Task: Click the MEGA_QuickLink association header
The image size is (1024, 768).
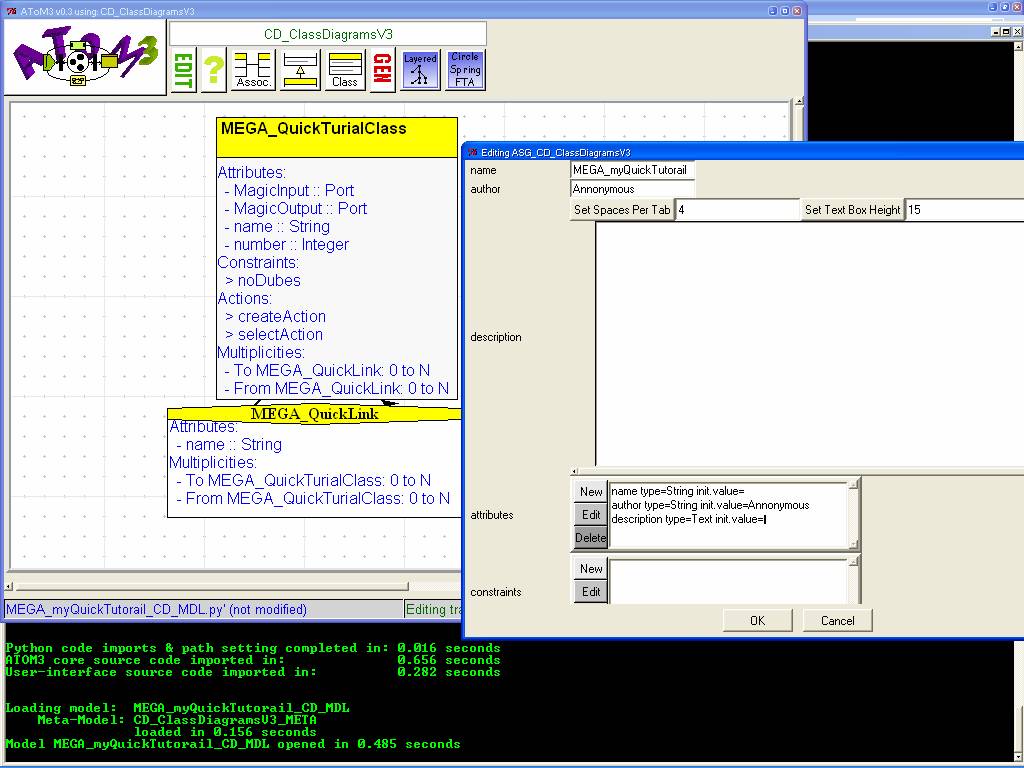Action: [315, 414]
